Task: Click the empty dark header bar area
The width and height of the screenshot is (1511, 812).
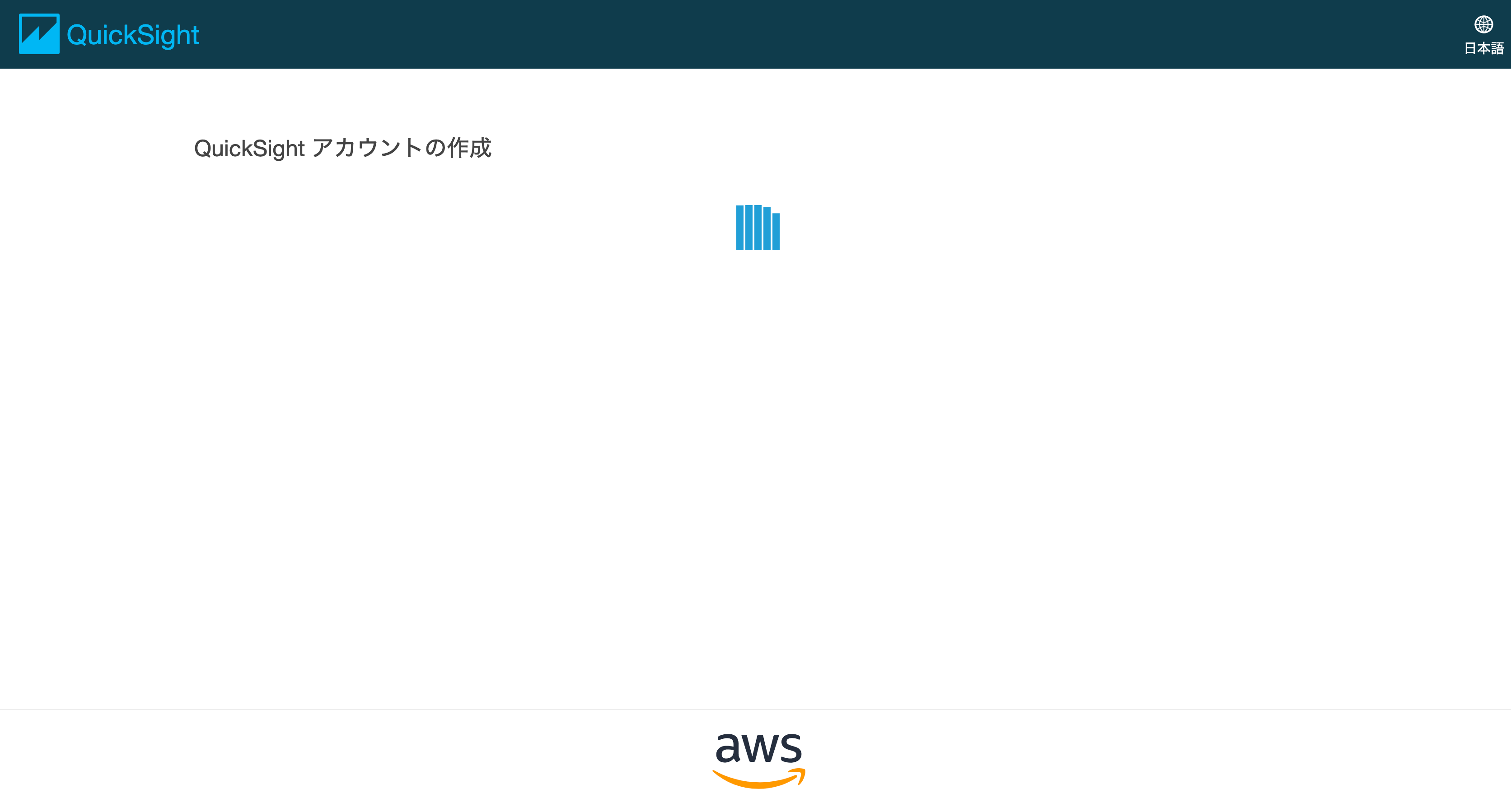Action: pos(821,34)
